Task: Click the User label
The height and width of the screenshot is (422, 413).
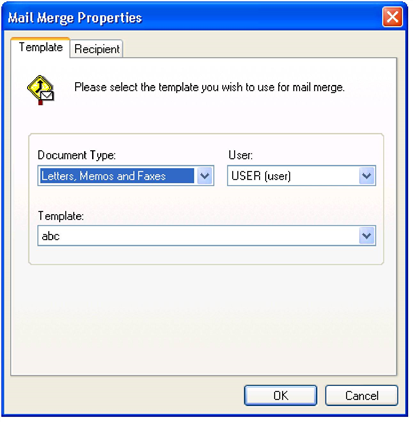Action: [x=240, y=155]
